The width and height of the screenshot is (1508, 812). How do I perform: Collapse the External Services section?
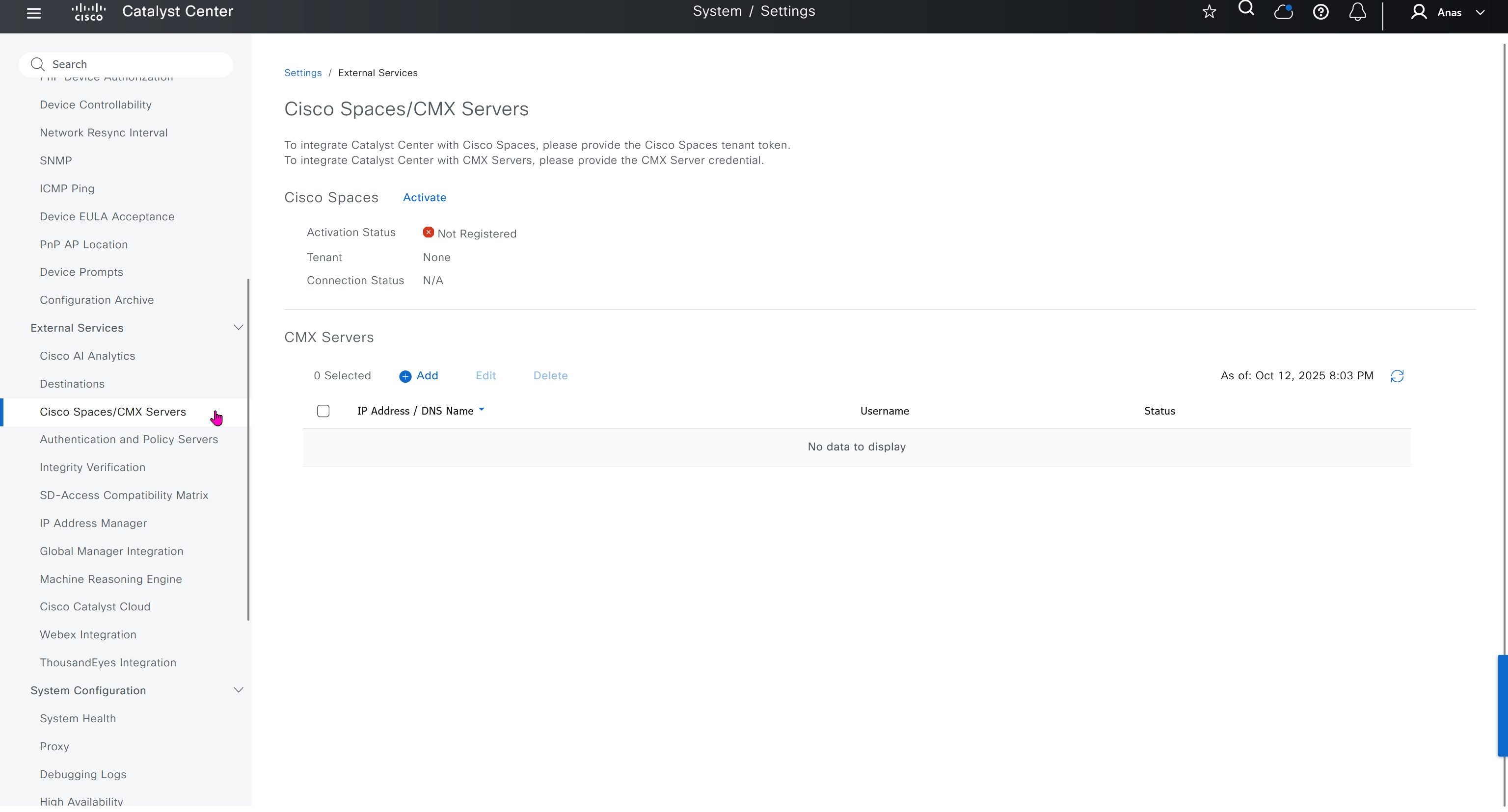tap(238, 328)
